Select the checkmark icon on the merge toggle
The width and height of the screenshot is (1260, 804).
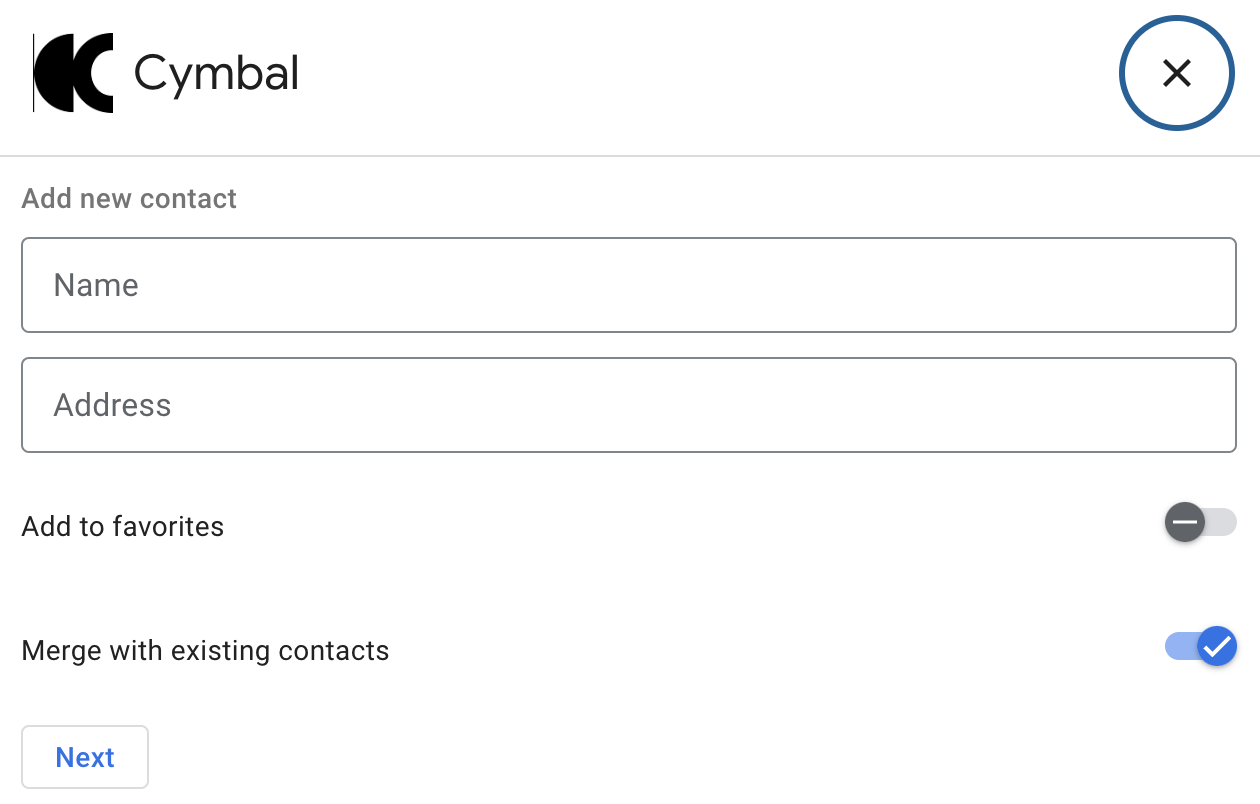pos(1217,646)
